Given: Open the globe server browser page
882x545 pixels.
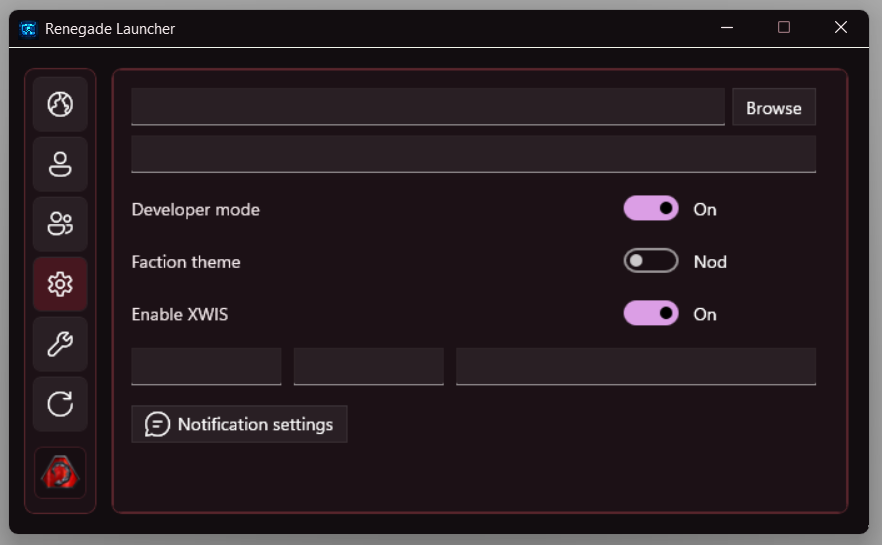Looking at the screenshot, I should coord(60,104).
